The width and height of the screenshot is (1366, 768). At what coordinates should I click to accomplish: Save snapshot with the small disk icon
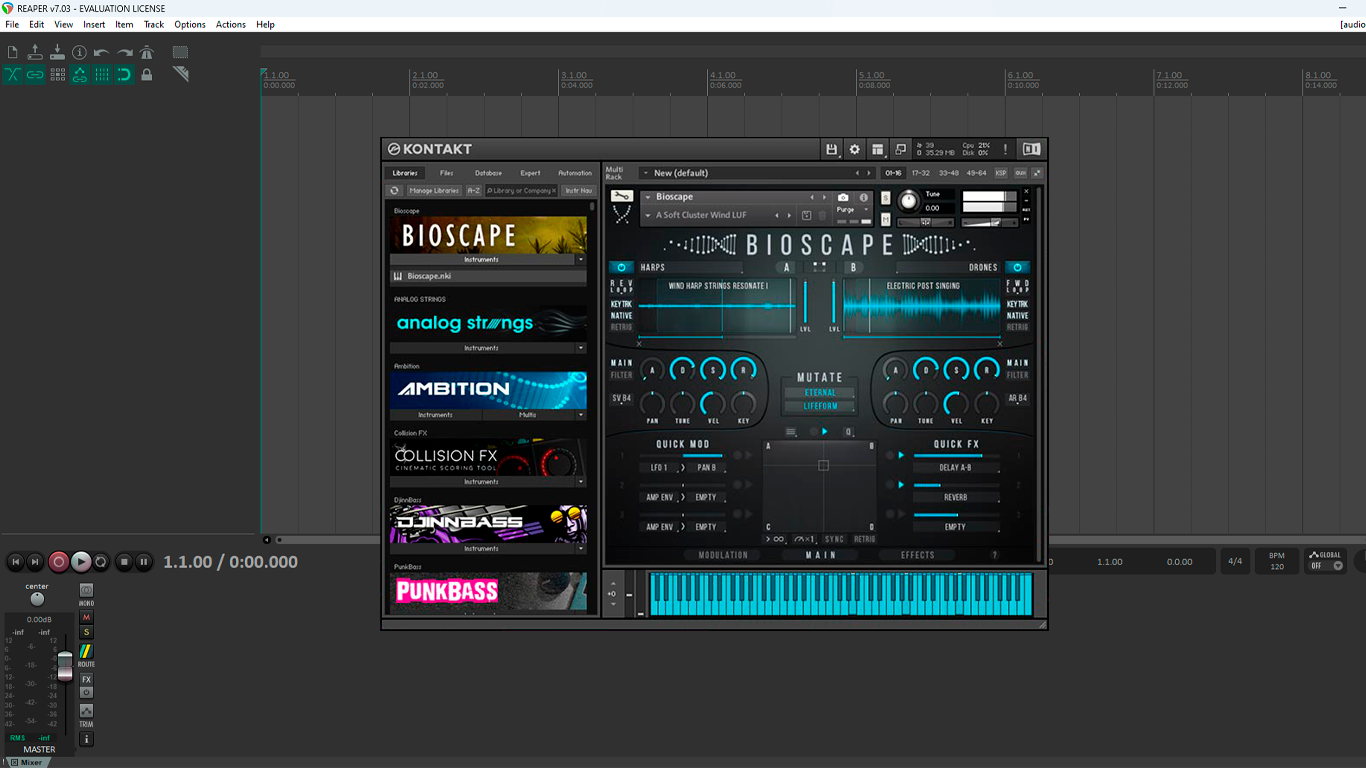click(x=806, y=215)
